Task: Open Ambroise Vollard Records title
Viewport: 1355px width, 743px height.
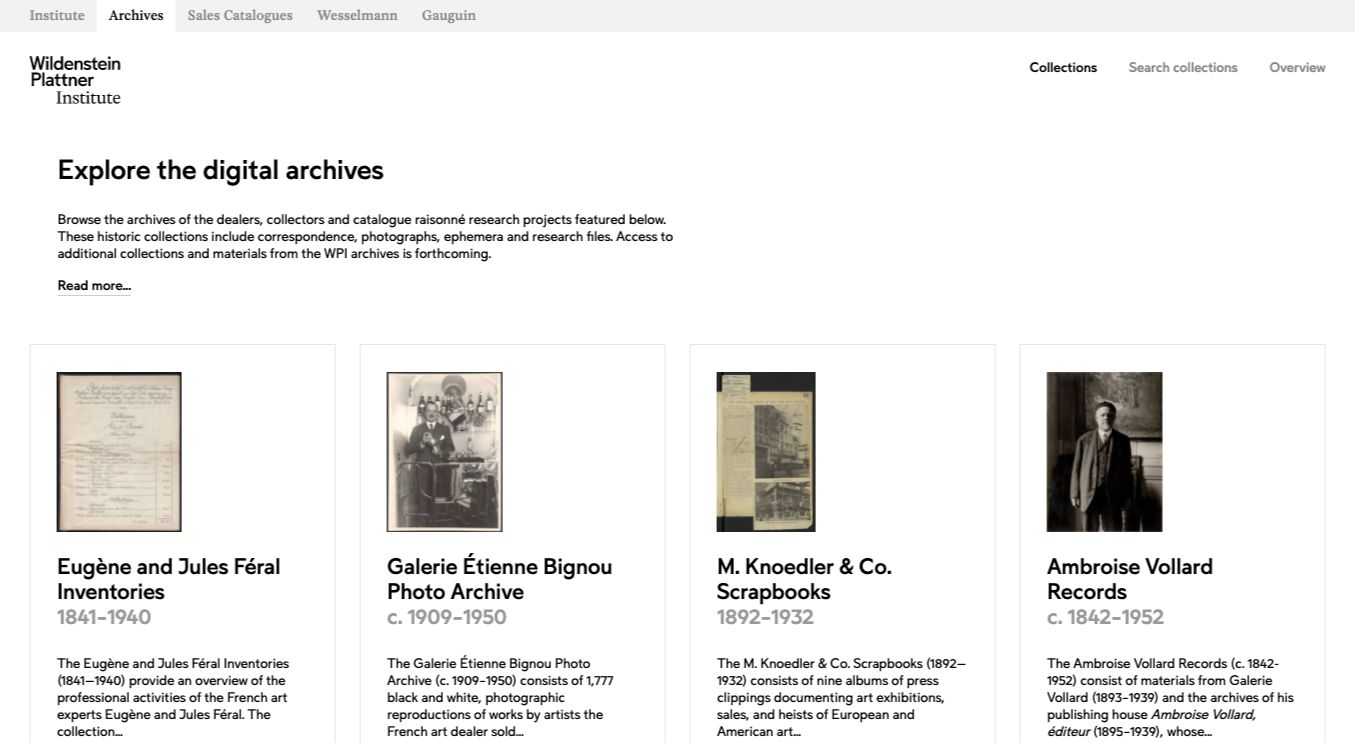Action: pos(1130,579)
